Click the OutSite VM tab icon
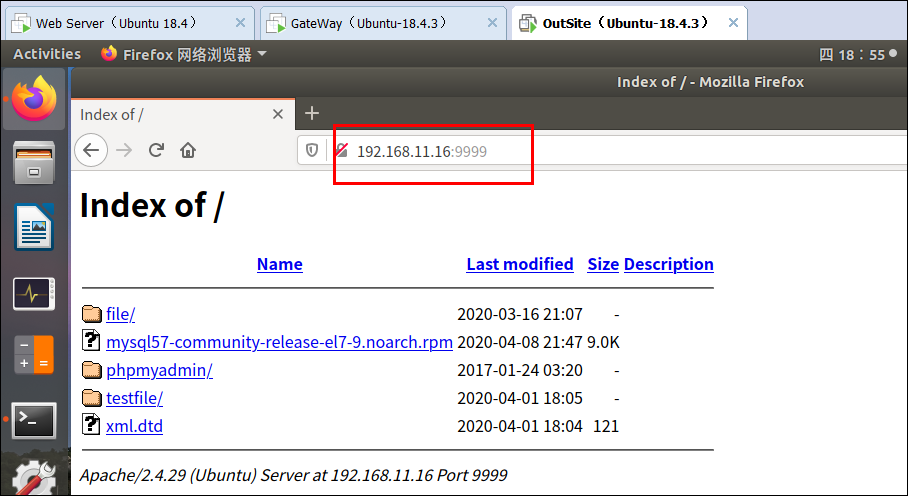 528,24
